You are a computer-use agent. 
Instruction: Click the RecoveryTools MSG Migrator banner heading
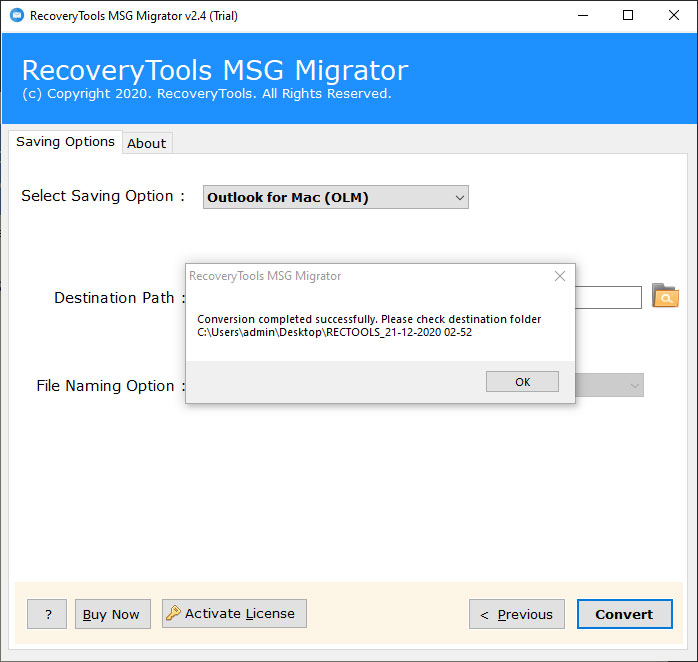tap(215, 70)
